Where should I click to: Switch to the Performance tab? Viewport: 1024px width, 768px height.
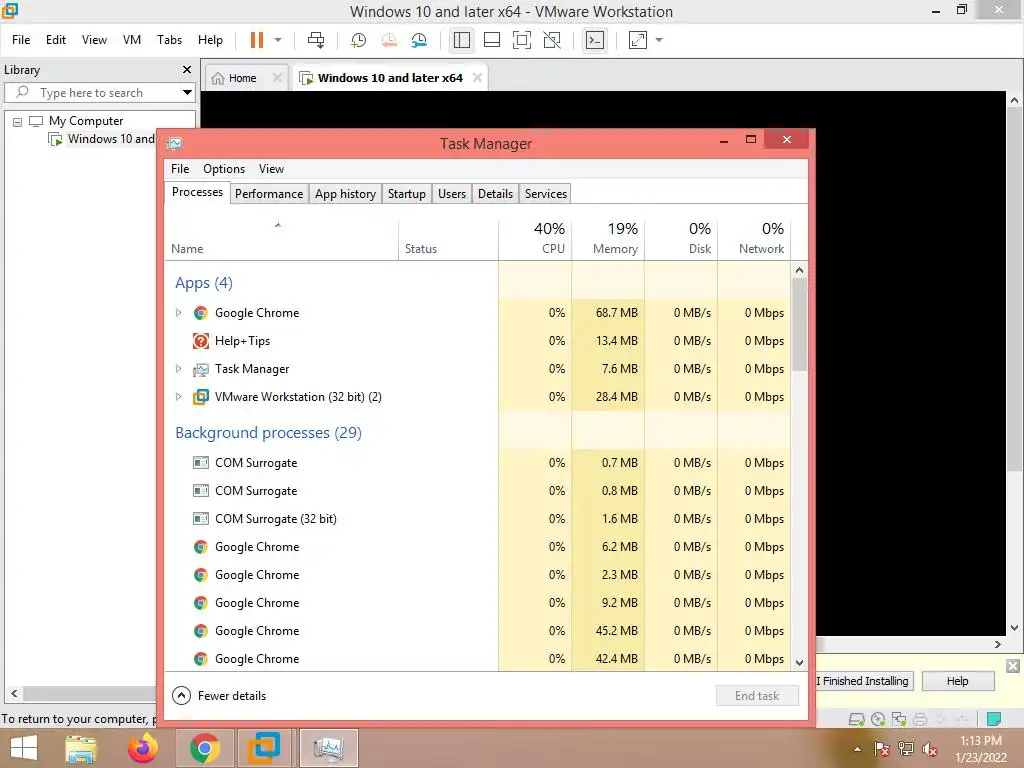point(269,194)
